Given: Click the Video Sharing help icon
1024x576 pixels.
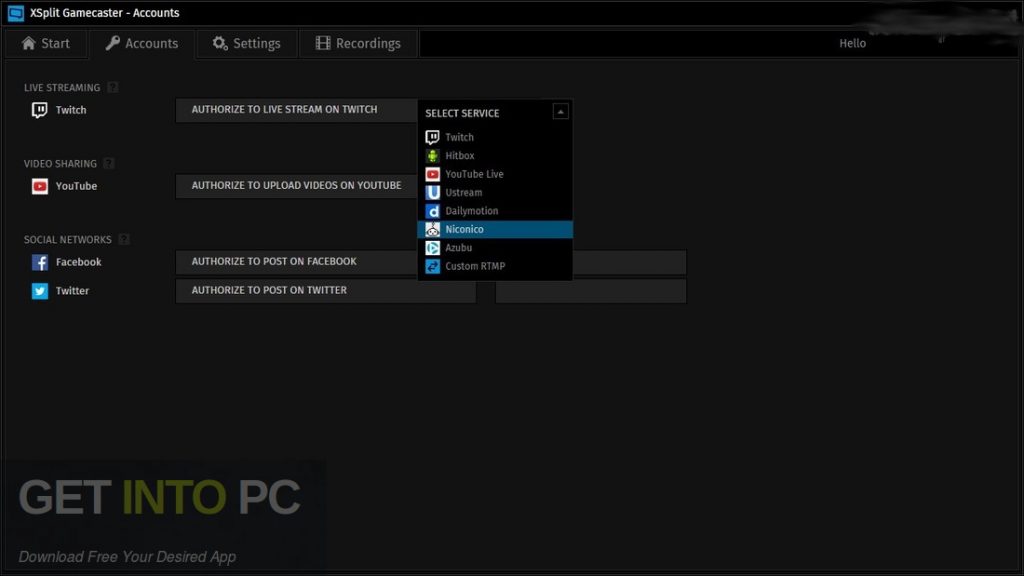Looking at the screenshot, I should point(109,163).
